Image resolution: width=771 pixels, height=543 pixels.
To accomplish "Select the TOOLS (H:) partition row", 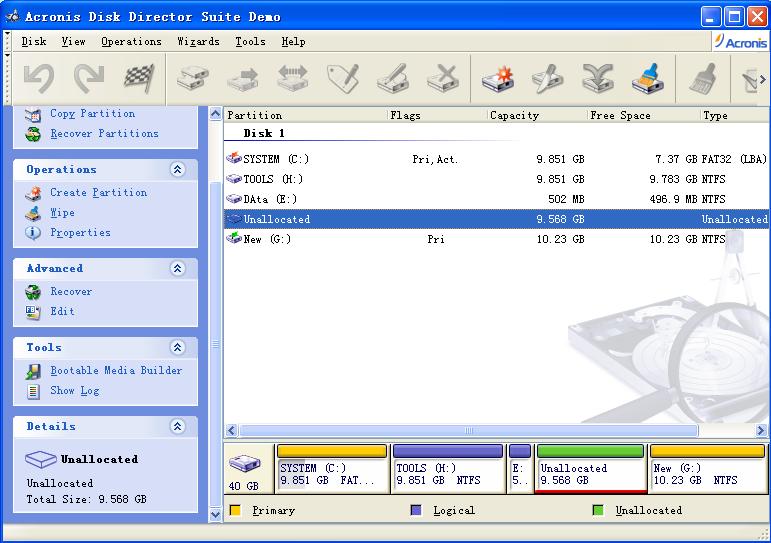I will coord(497,179).
